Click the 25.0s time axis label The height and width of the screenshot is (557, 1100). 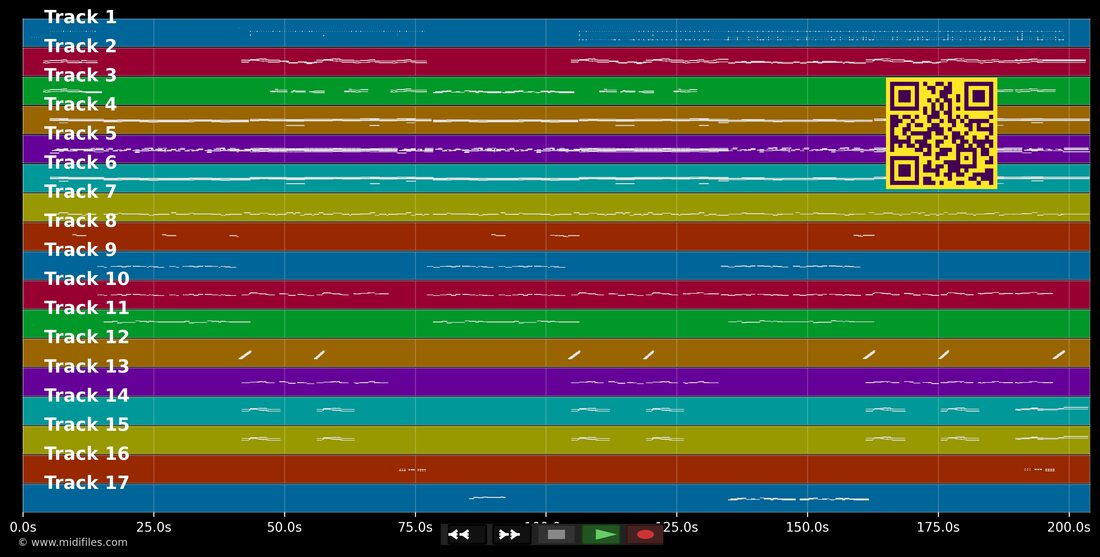tap(154, 526)
